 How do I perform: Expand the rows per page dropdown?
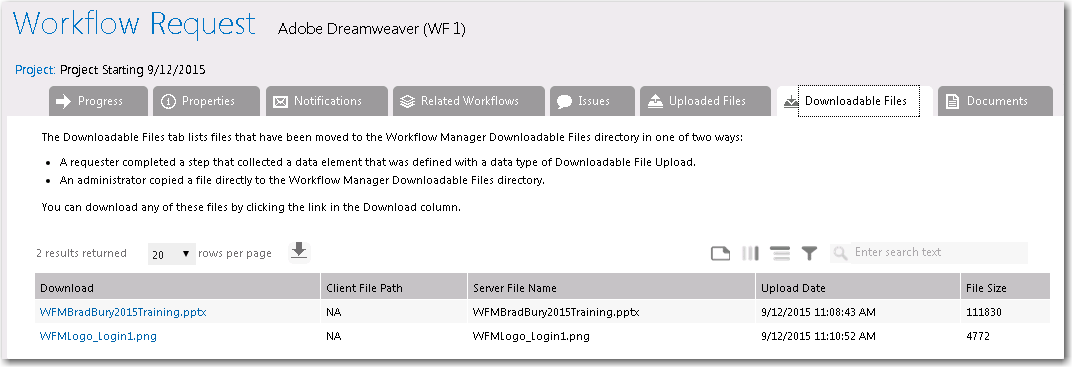click(172, 254)
